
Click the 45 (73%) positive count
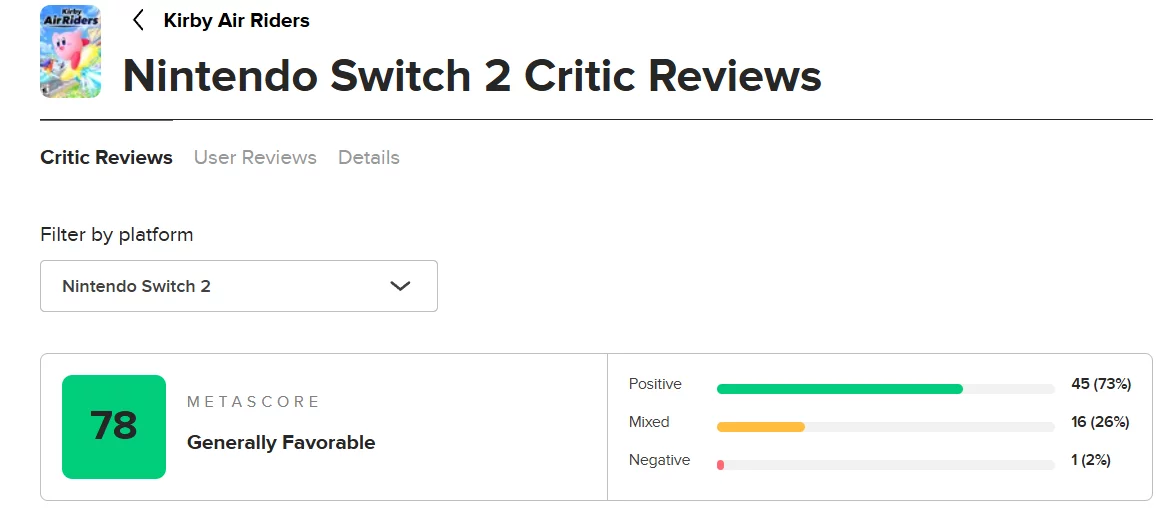click(1100, 384)
